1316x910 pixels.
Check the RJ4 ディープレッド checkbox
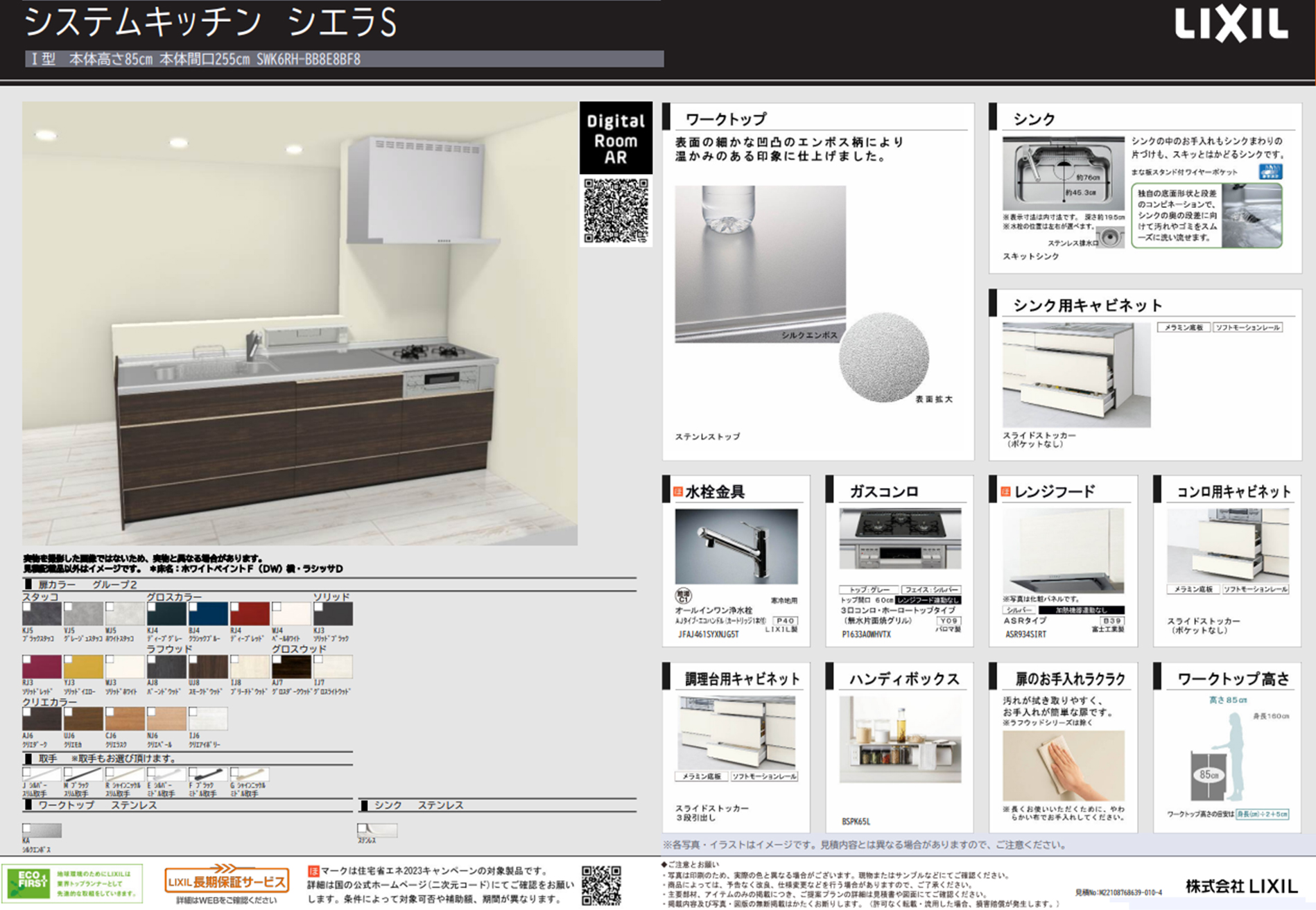point(234,606)
